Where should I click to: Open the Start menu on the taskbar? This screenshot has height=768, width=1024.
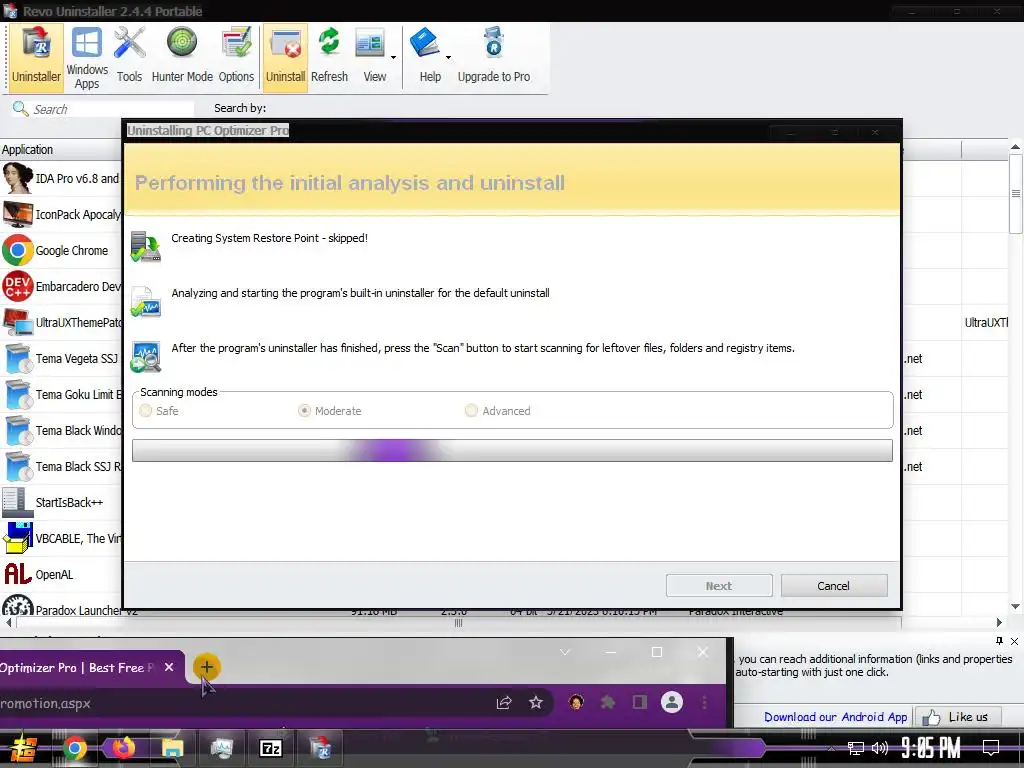(x=24, y=748)
